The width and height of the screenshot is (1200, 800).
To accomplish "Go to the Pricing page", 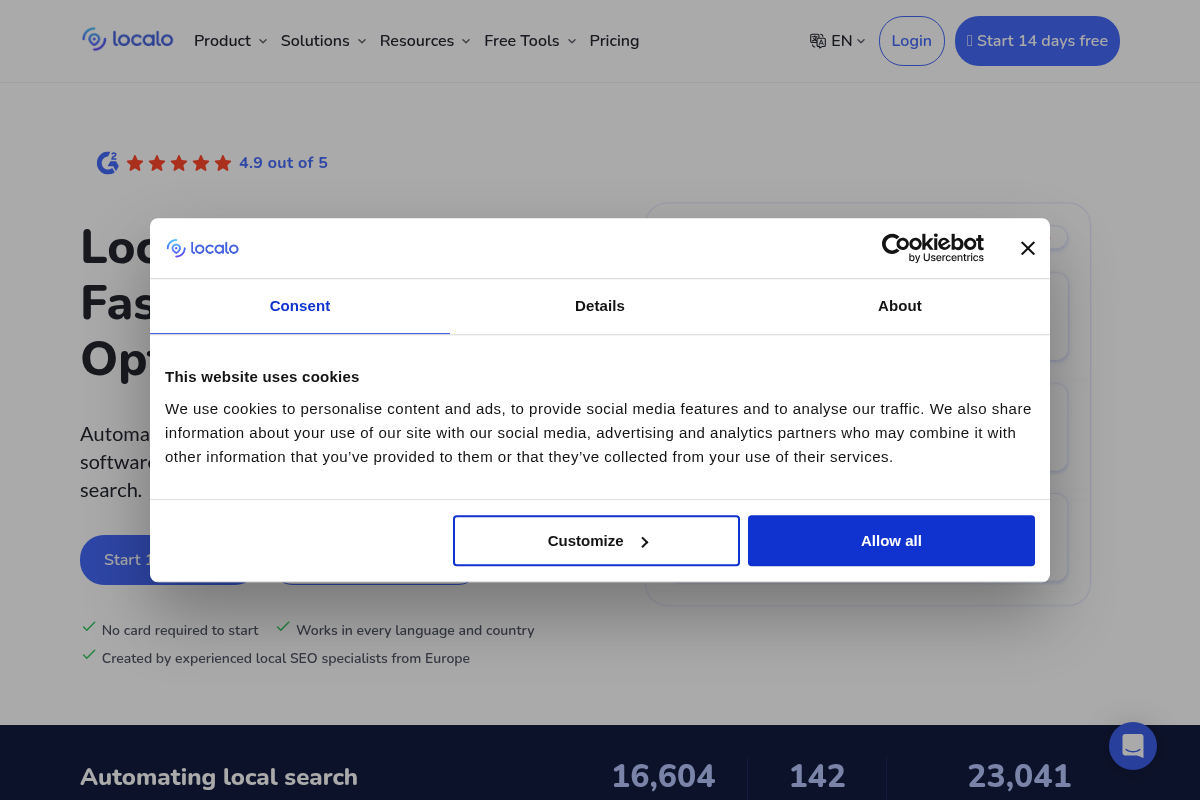I will point(614,41).
